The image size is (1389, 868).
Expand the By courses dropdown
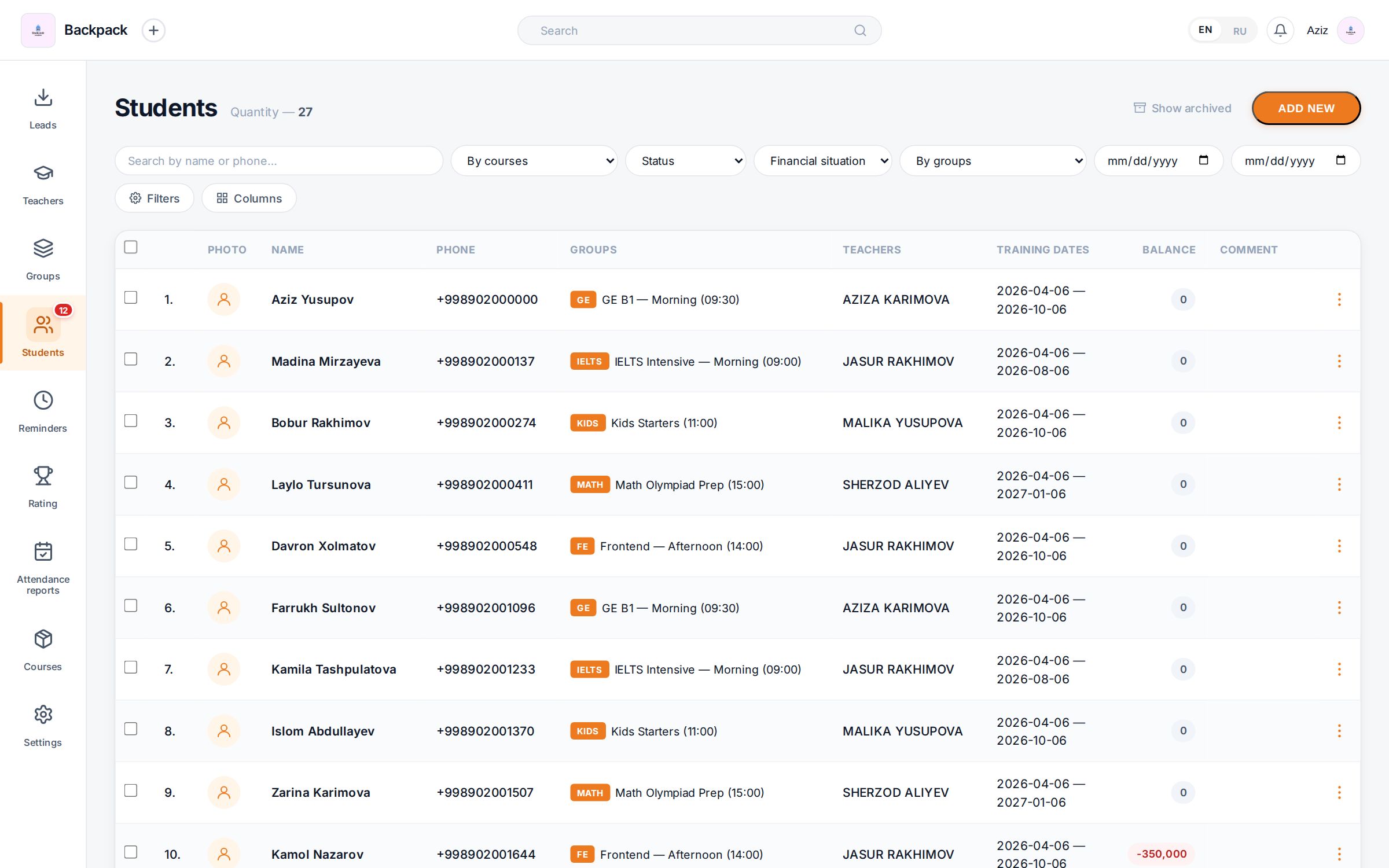(534, 161)
